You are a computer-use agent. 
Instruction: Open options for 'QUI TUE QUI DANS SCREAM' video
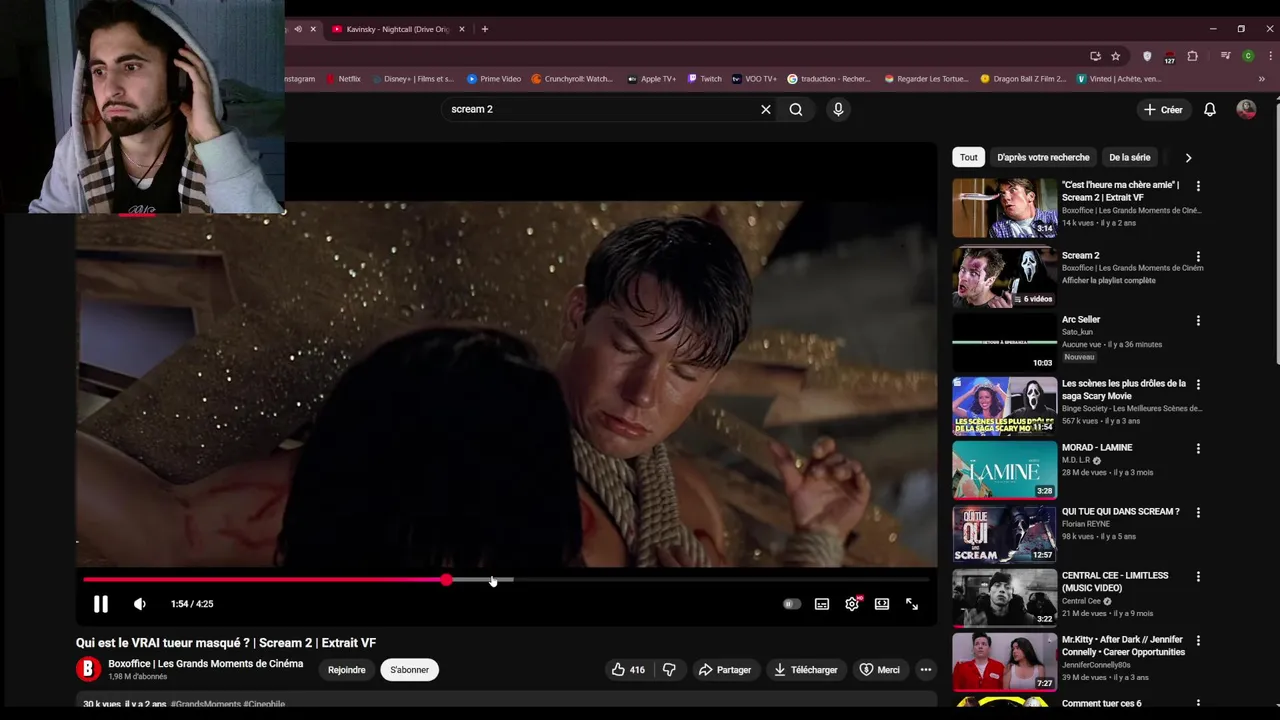tap(1198, 513)
